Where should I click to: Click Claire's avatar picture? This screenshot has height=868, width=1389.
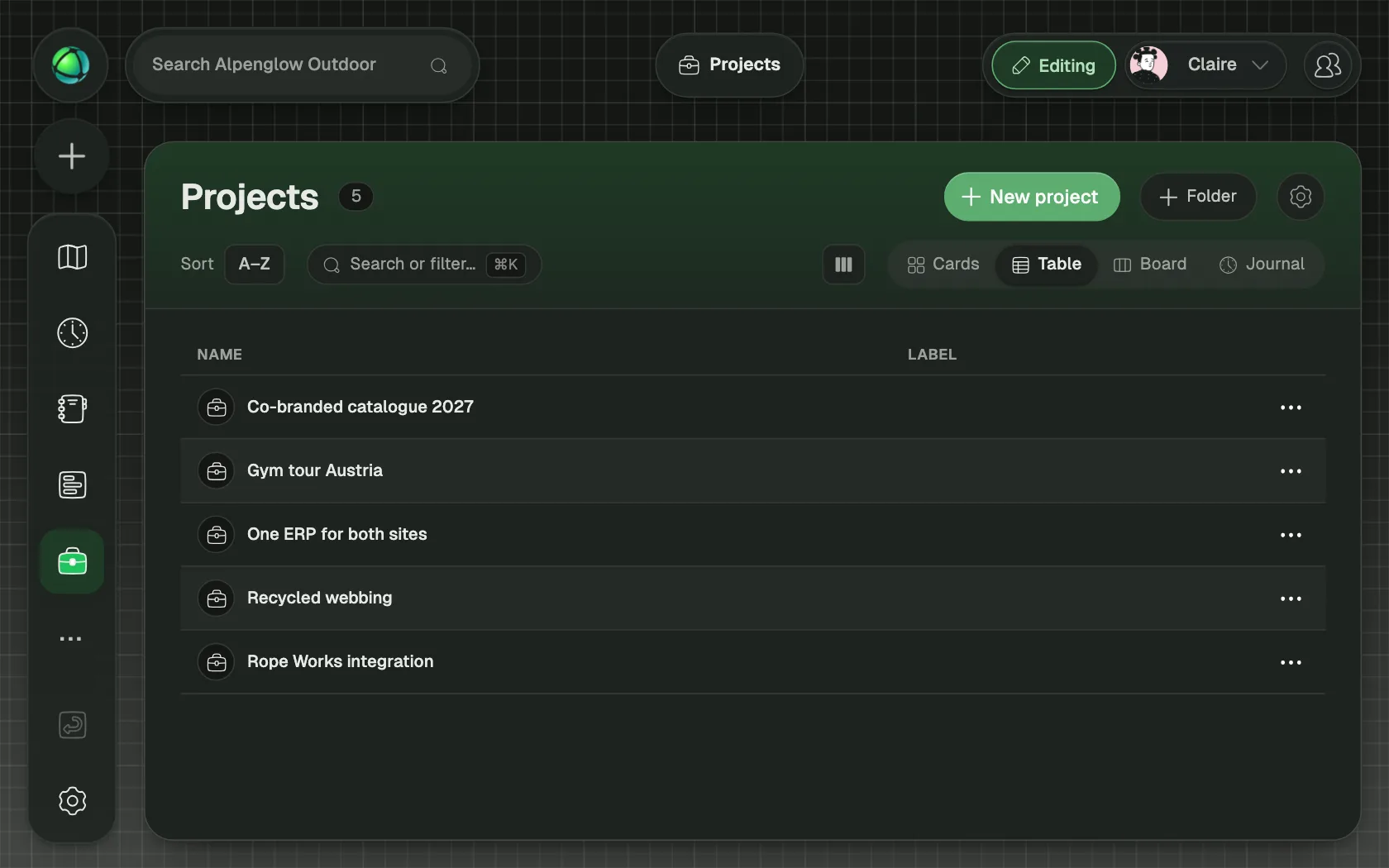1148,65
